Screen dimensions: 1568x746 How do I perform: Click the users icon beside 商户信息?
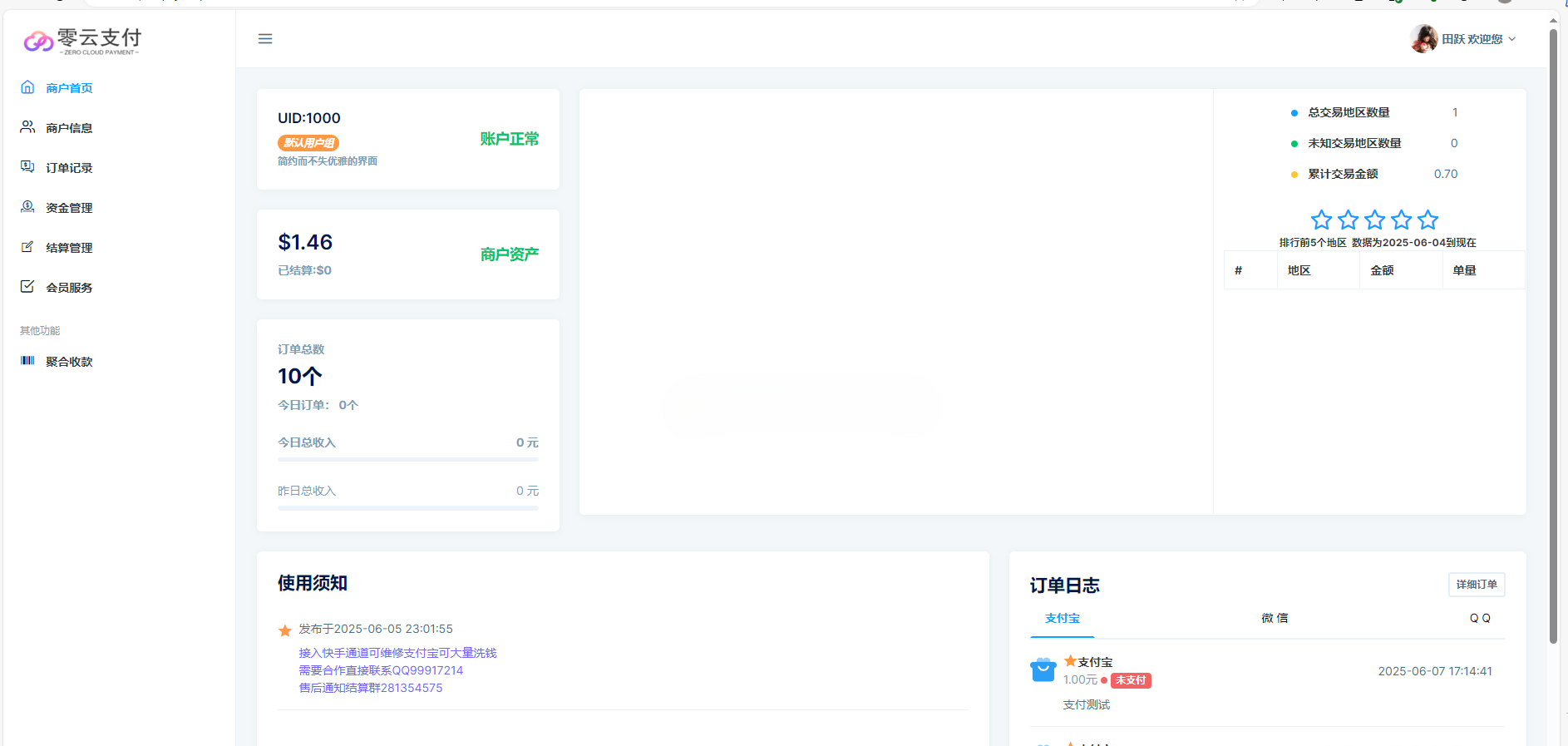27,127
